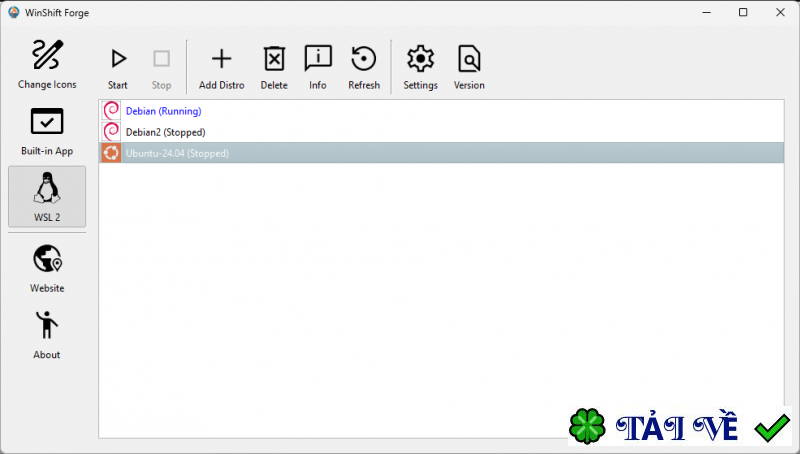Select the Ubuntu-24.04 (Stopped) entry

[441, 153]
